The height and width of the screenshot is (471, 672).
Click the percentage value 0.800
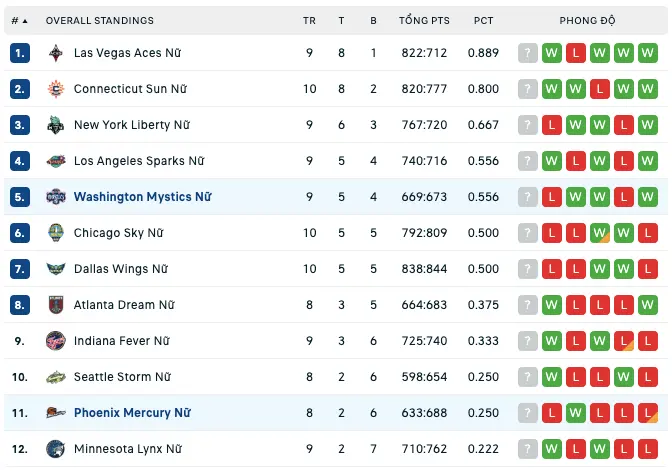pos(483,89)
